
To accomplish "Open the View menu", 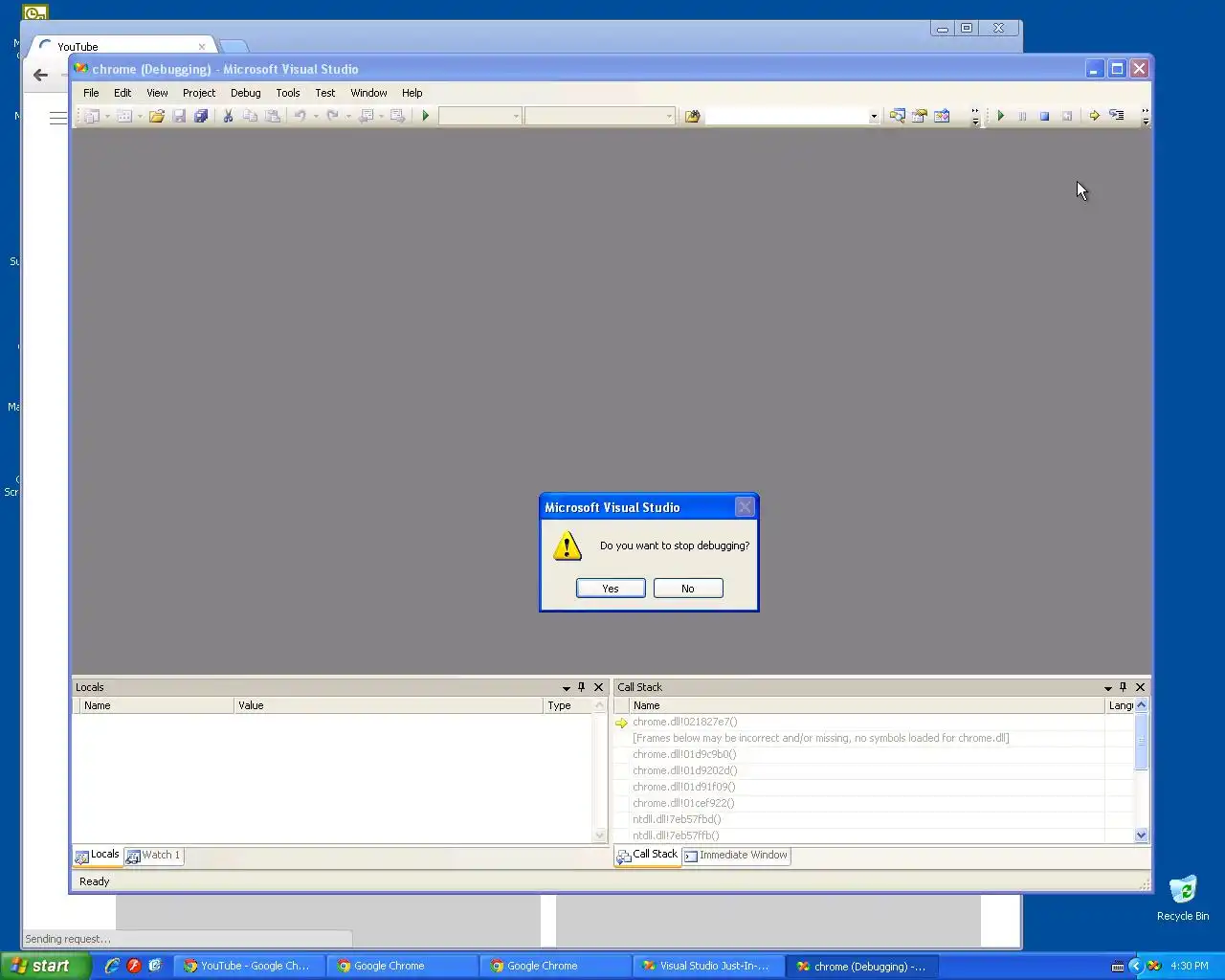I will [157, 93].
